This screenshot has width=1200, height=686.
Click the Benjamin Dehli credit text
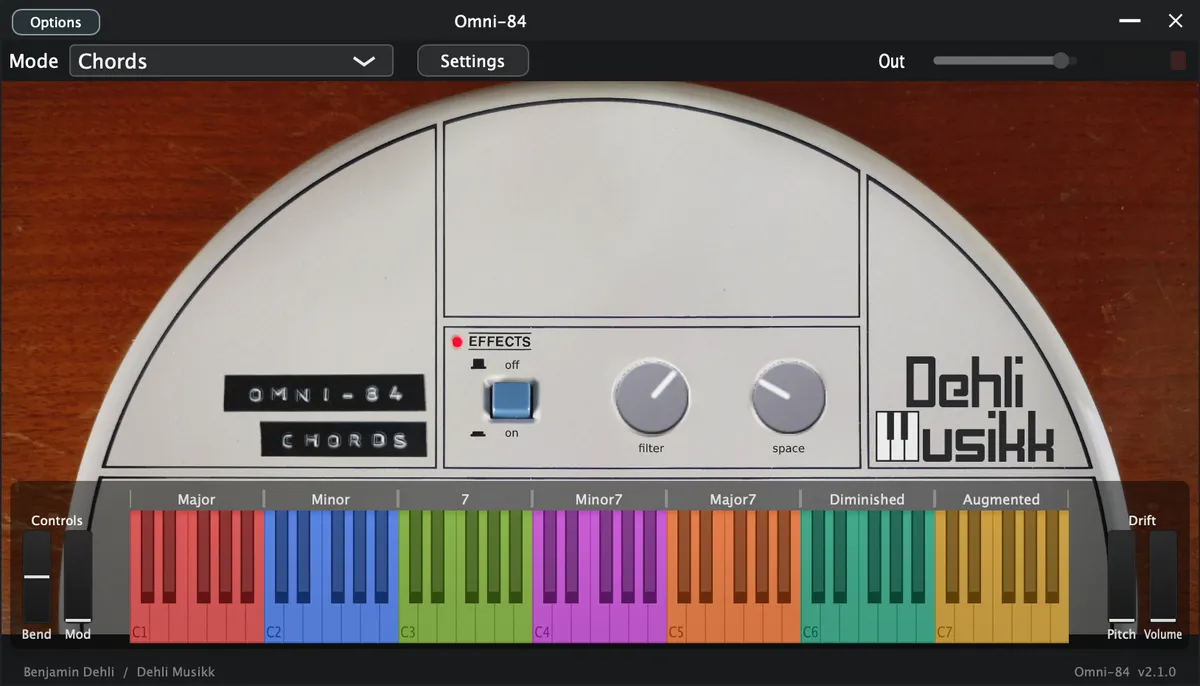pyautogui.click(x=68, y=672)
